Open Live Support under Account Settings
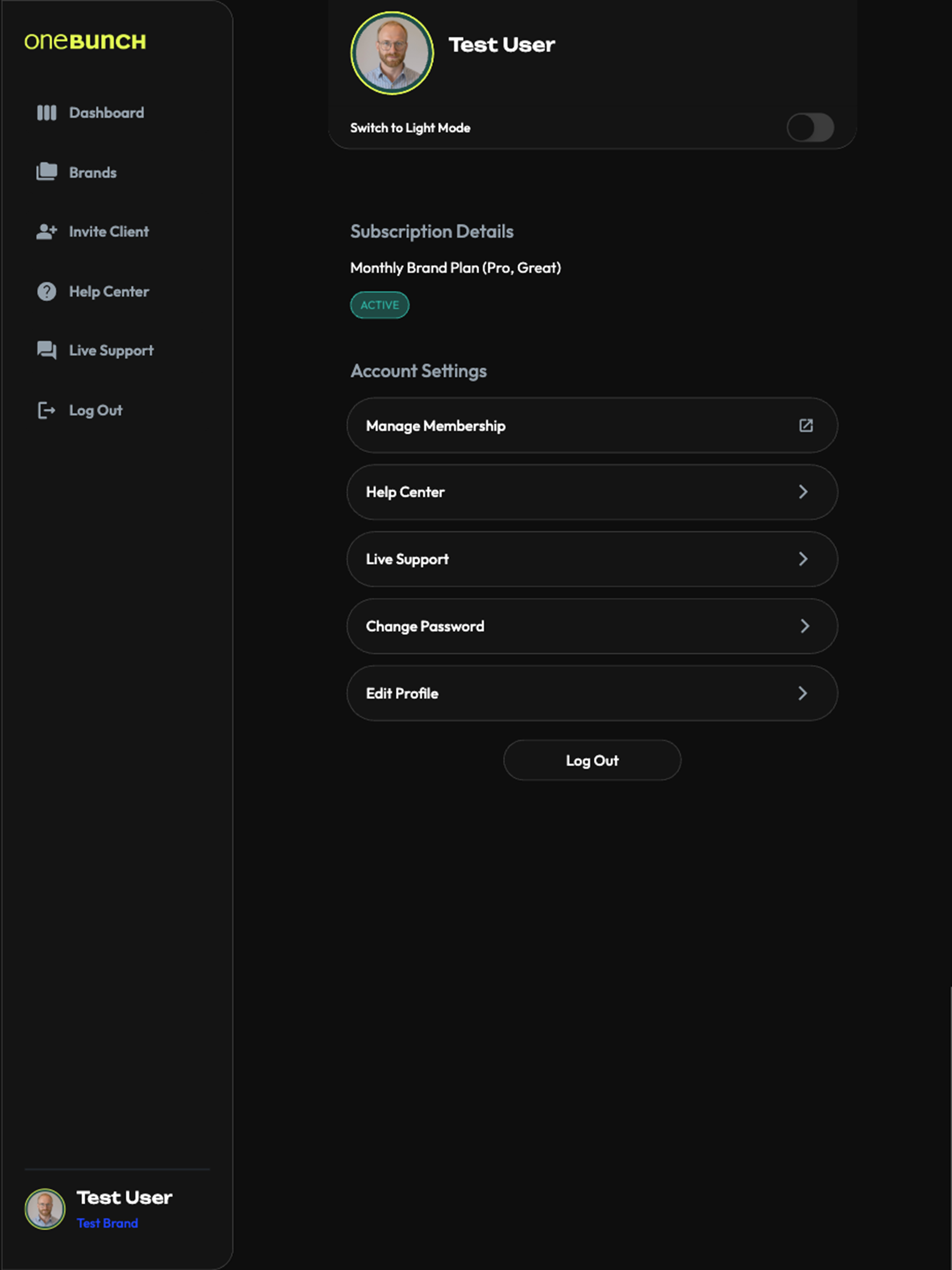The image size is (952, 1270). 592,559
